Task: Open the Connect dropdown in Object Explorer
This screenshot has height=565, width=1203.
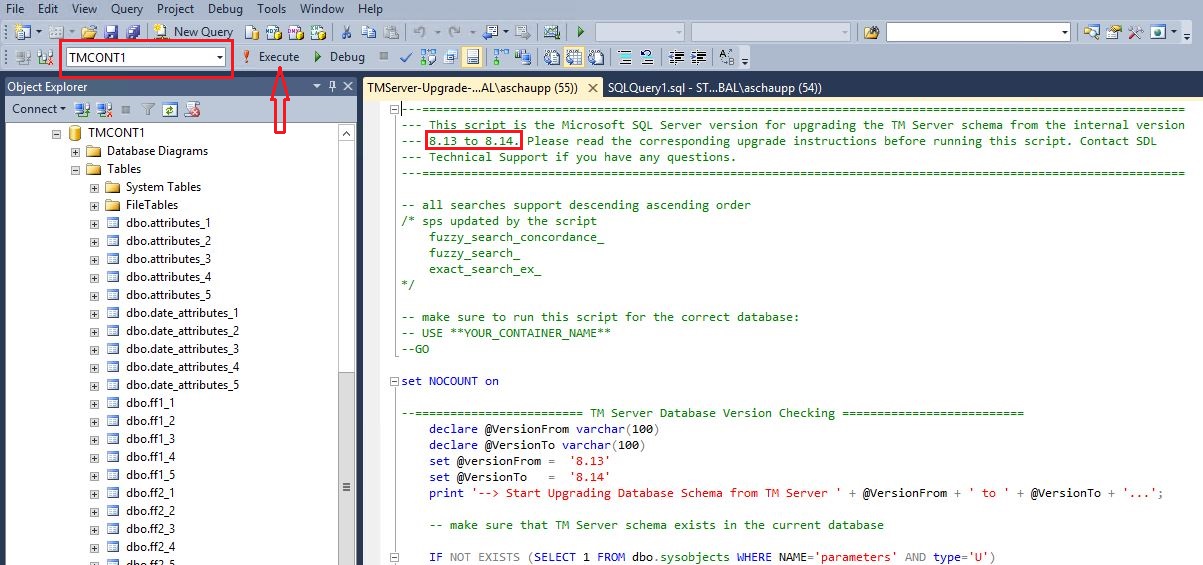Action: click(38, 109)
